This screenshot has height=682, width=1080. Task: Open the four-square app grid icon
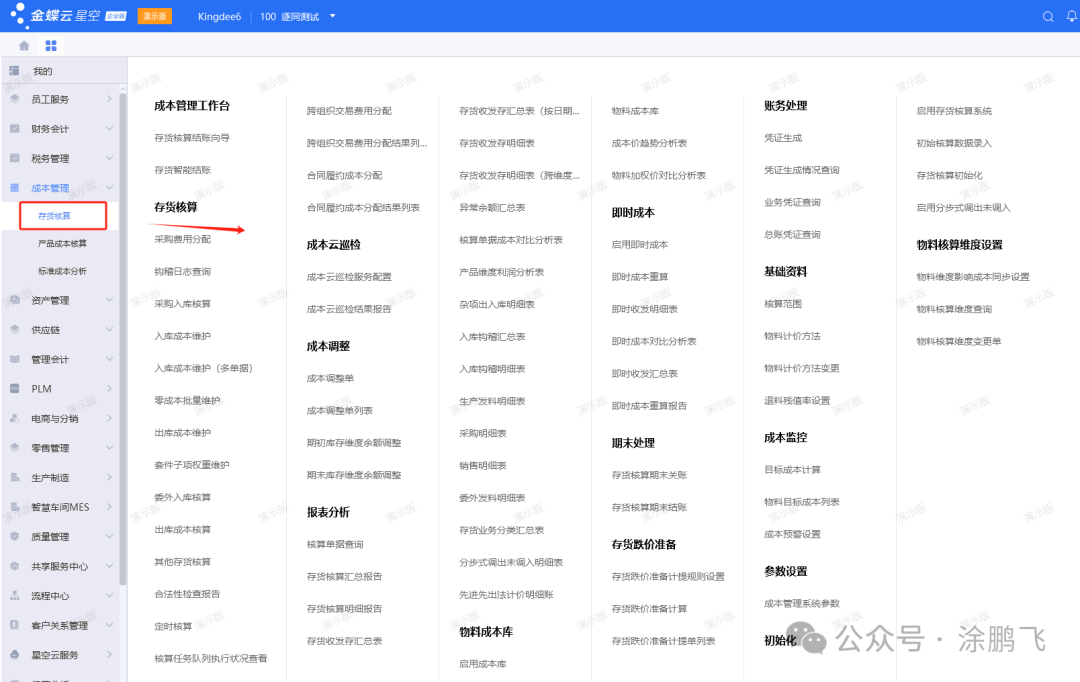pyautogui.click(x=51, y=46)
